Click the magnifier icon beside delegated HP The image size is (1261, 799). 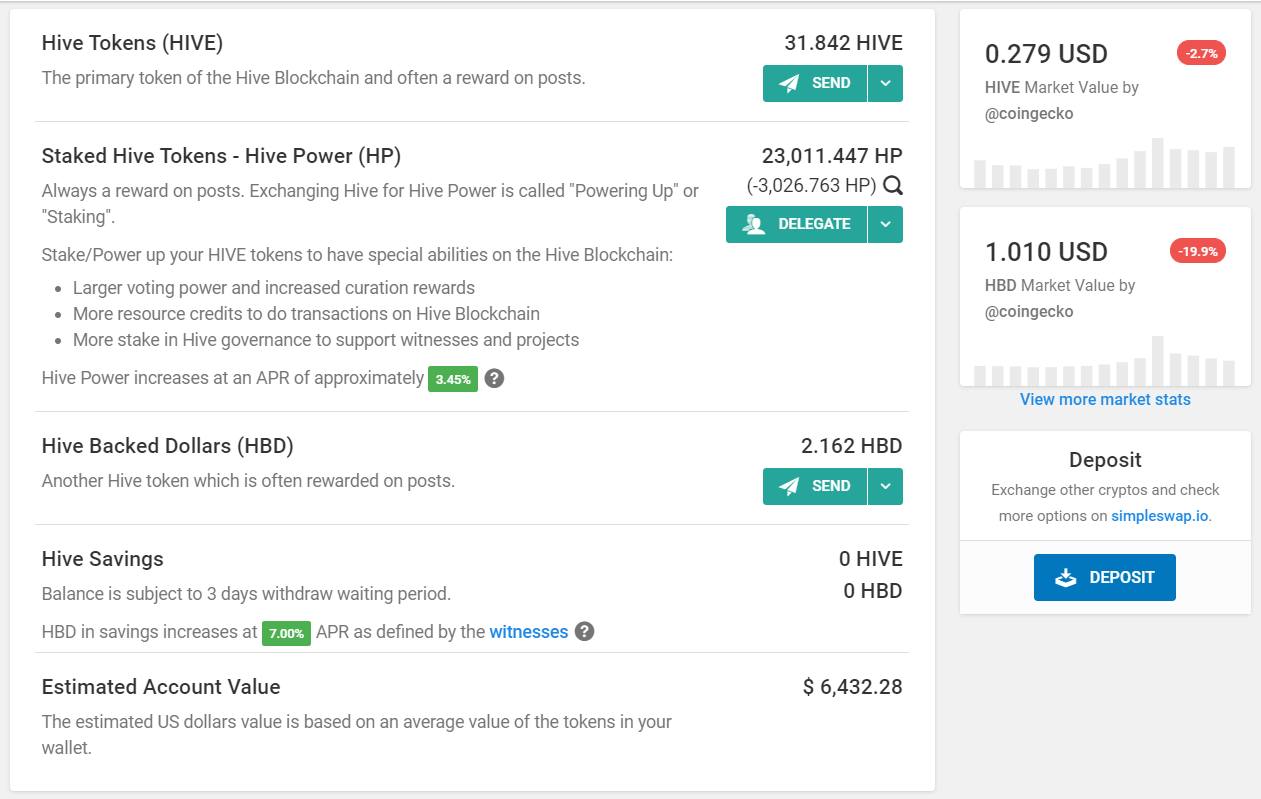click(x=893, y=186)
